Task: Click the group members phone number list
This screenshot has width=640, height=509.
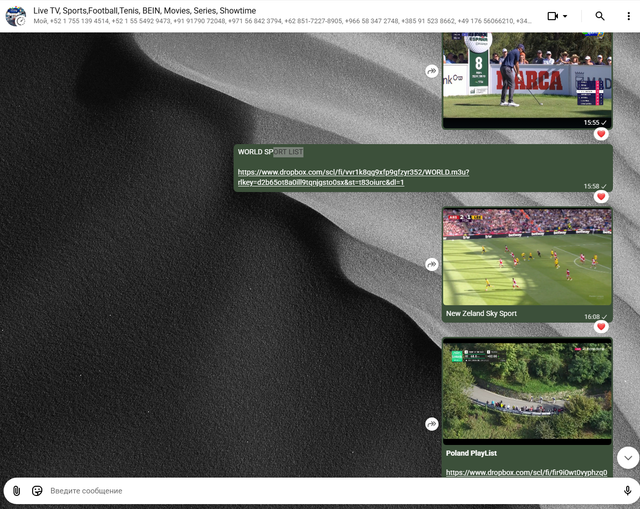Action: 282,21
